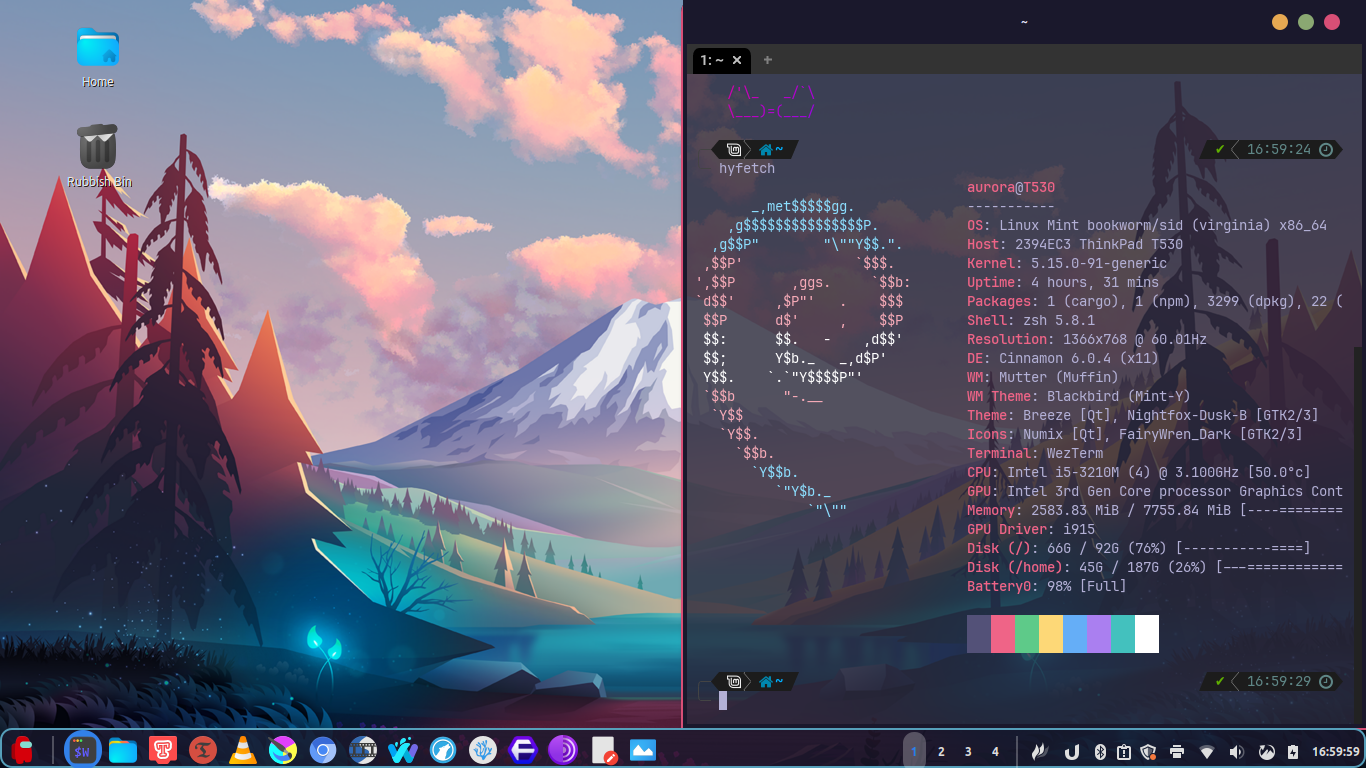
Task: Click the purple color block in hyfetch palette
Action: point(1099,634)
